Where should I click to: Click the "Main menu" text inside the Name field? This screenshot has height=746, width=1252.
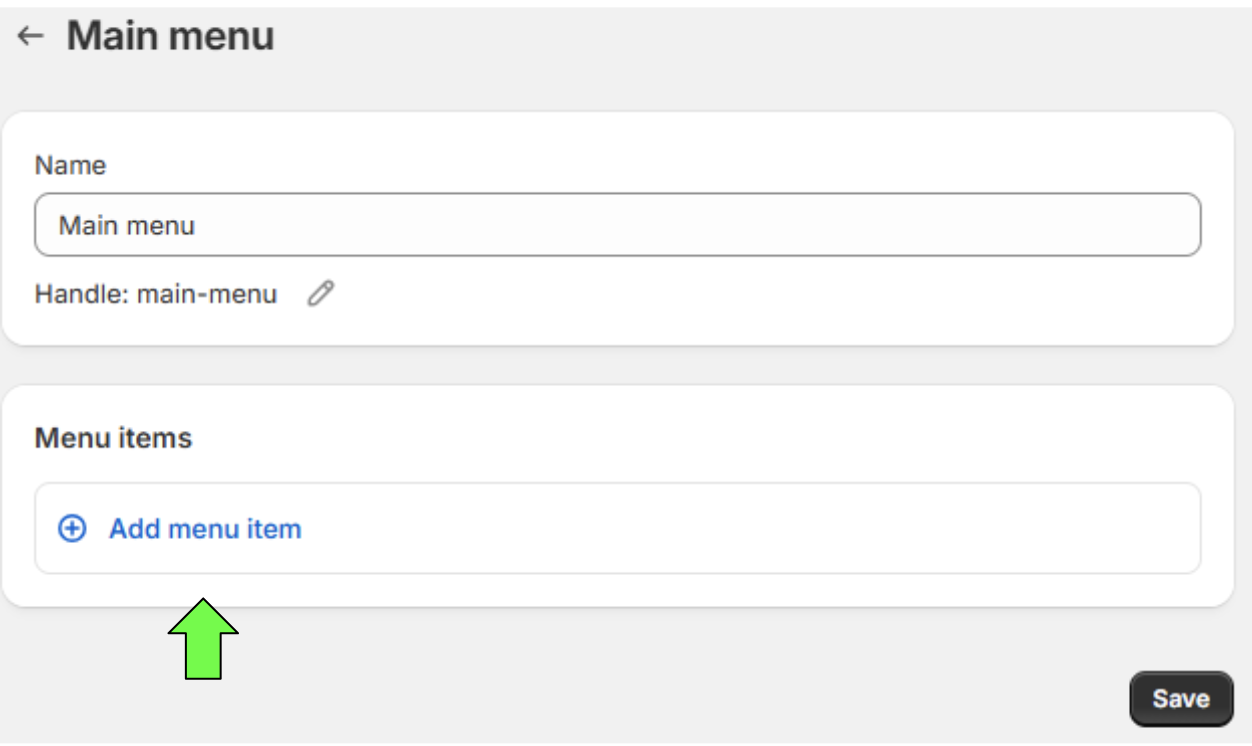click(x=127, y=225)
